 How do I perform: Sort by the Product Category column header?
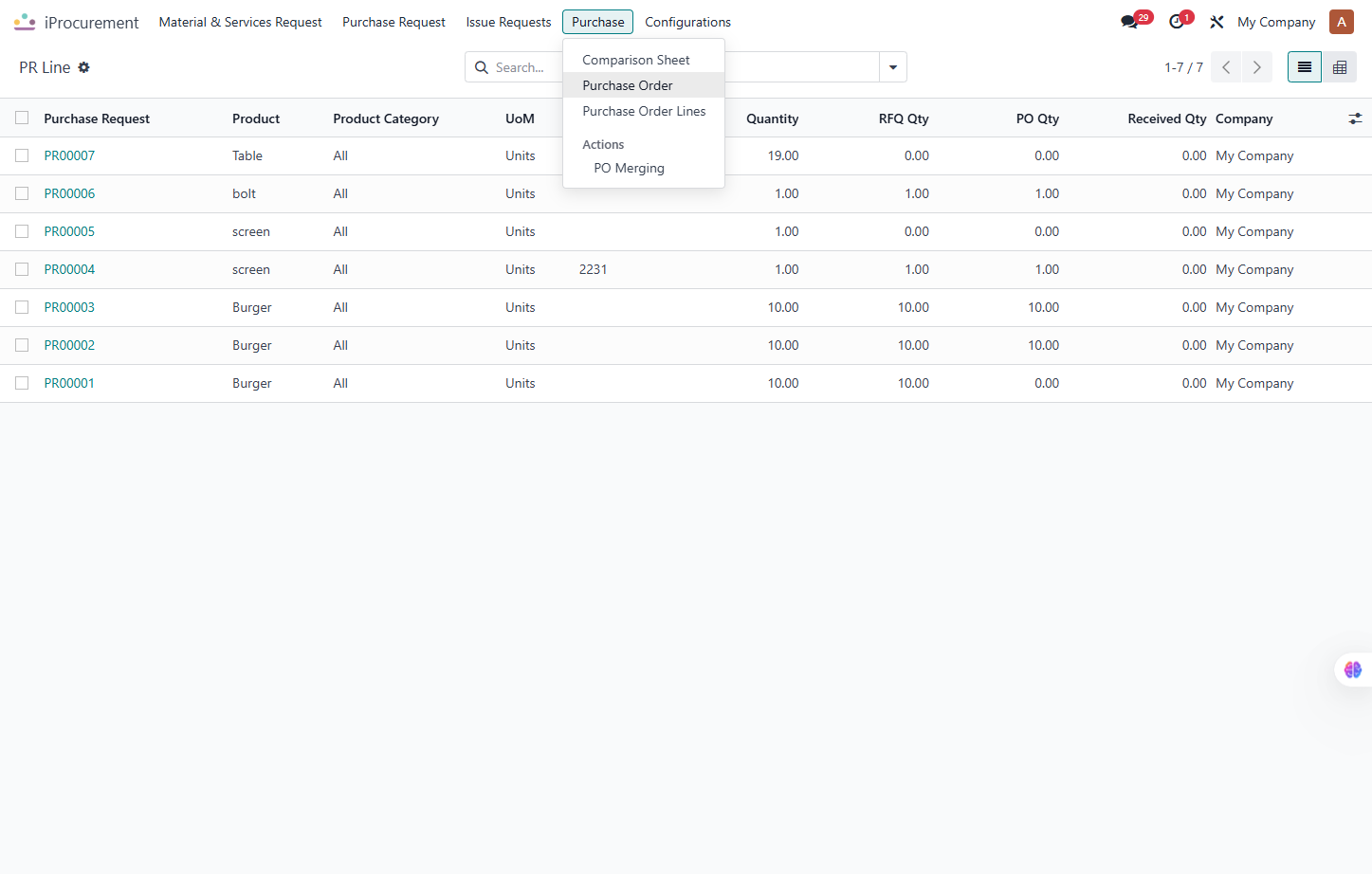(386, 118)
